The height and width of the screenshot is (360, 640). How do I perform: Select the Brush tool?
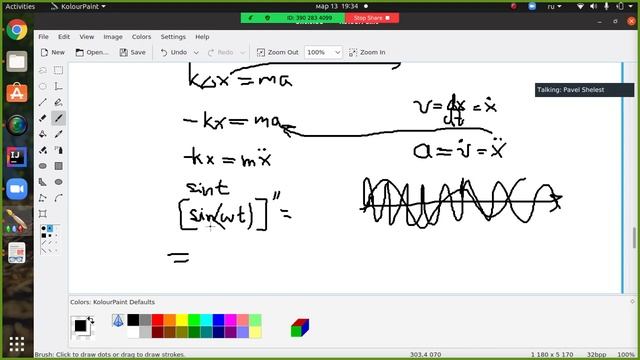coord(58,118)
